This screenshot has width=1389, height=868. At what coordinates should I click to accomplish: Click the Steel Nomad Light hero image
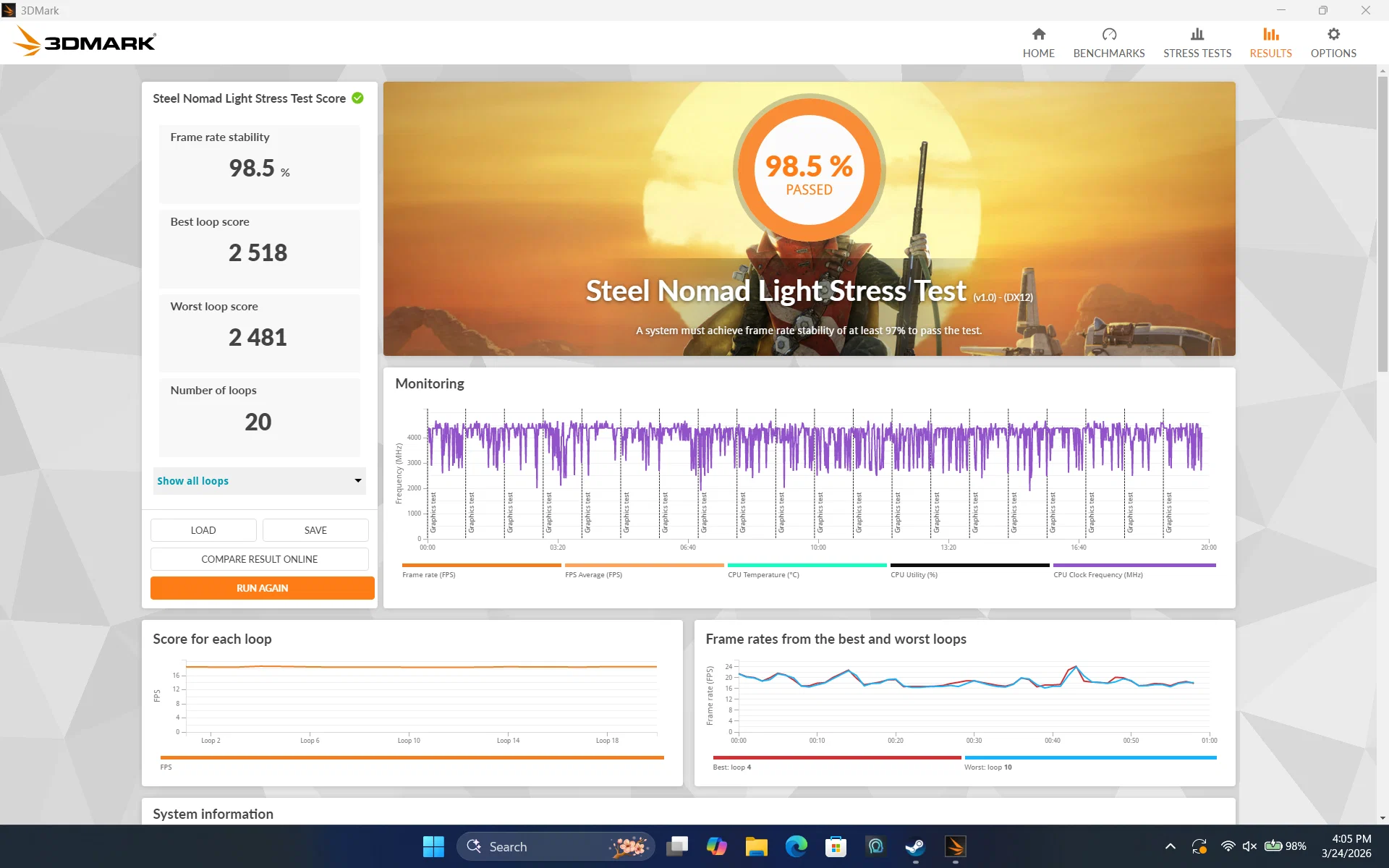(x=809, y=218)
